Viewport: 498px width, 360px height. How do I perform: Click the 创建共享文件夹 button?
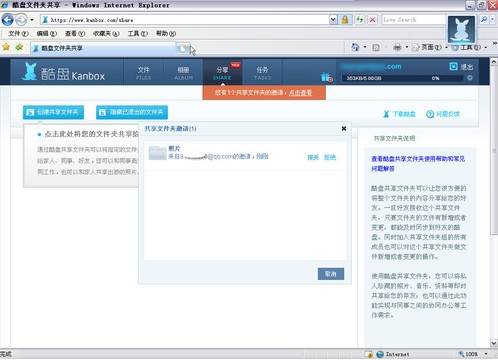[x=53, y=112]
